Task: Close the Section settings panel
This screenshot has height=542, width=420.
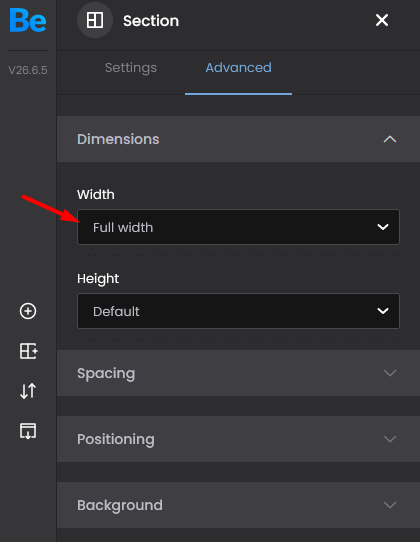Action: point(382,20)
